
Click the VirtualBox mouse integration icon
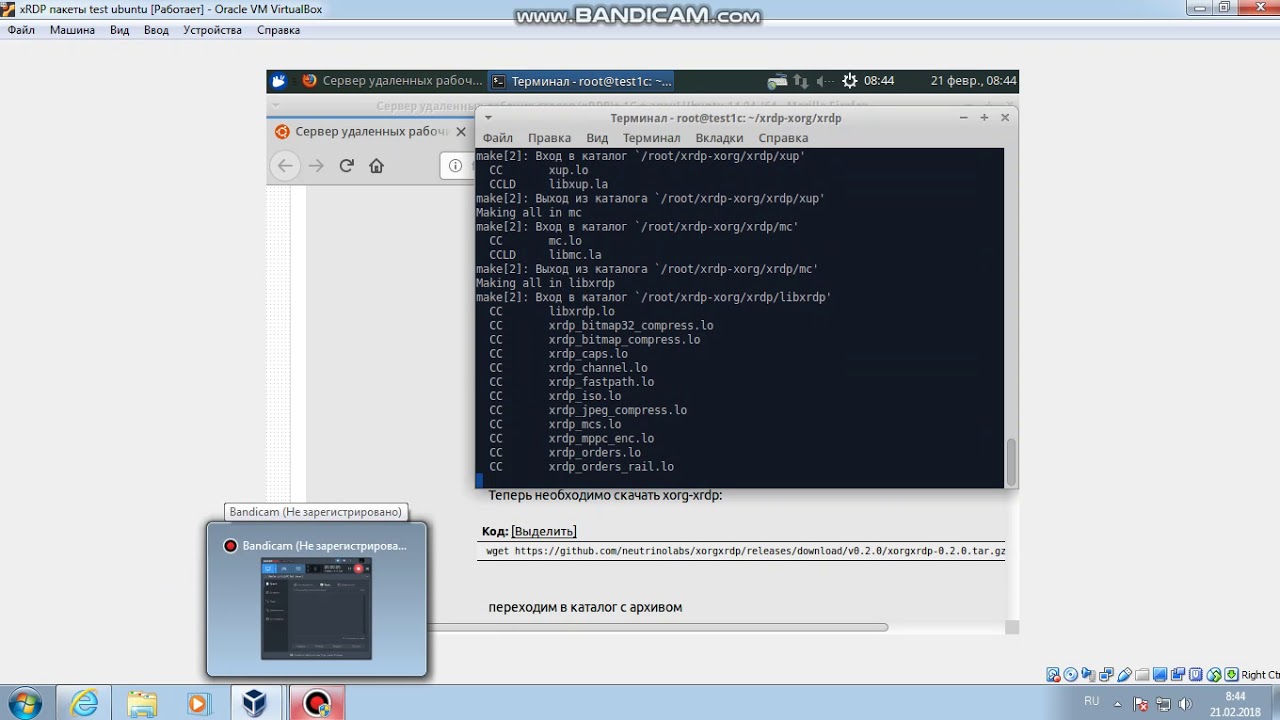click(1215, 675)
